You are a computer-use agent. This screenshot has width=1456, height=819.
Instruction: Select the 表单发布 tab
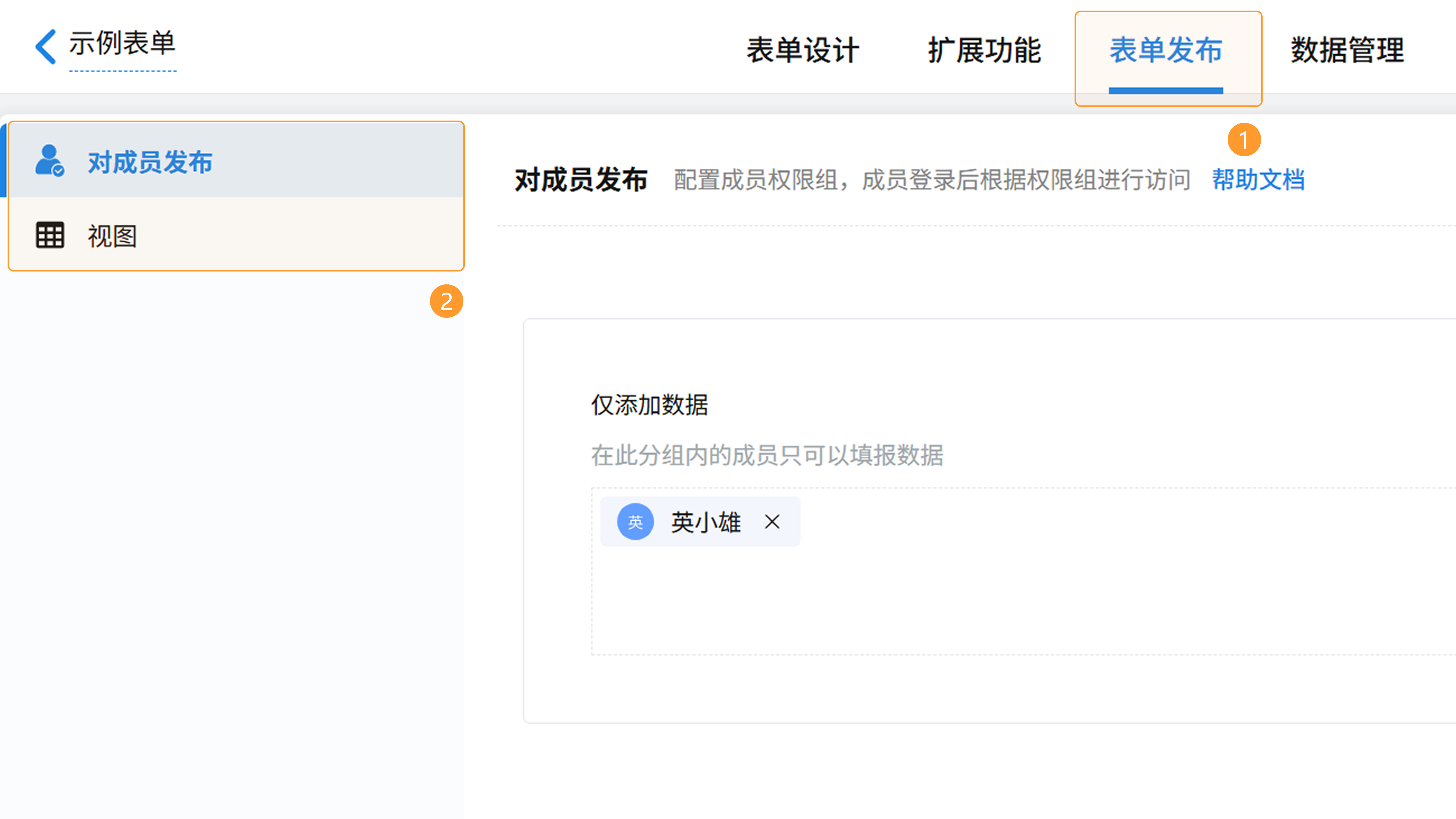click(x=1166, y=50)
